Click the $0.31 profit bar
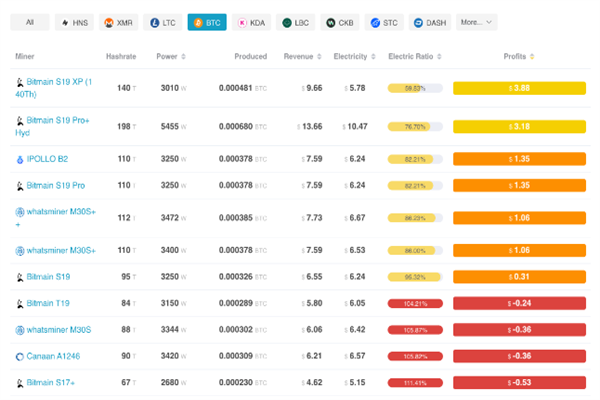Screen dimensions: 600x400 (x=519, y=277)
